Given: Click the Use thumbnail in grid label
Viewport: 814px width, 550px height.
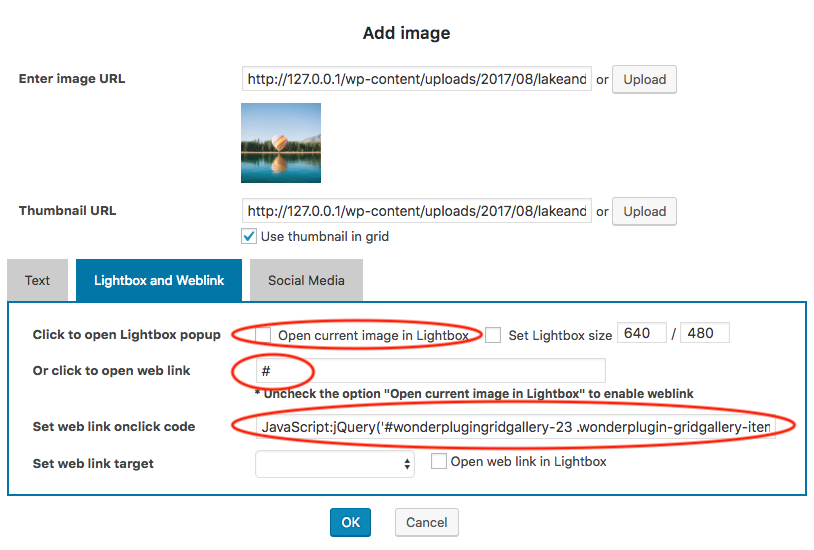Looking at the screenshot, I should pos(324,237).
